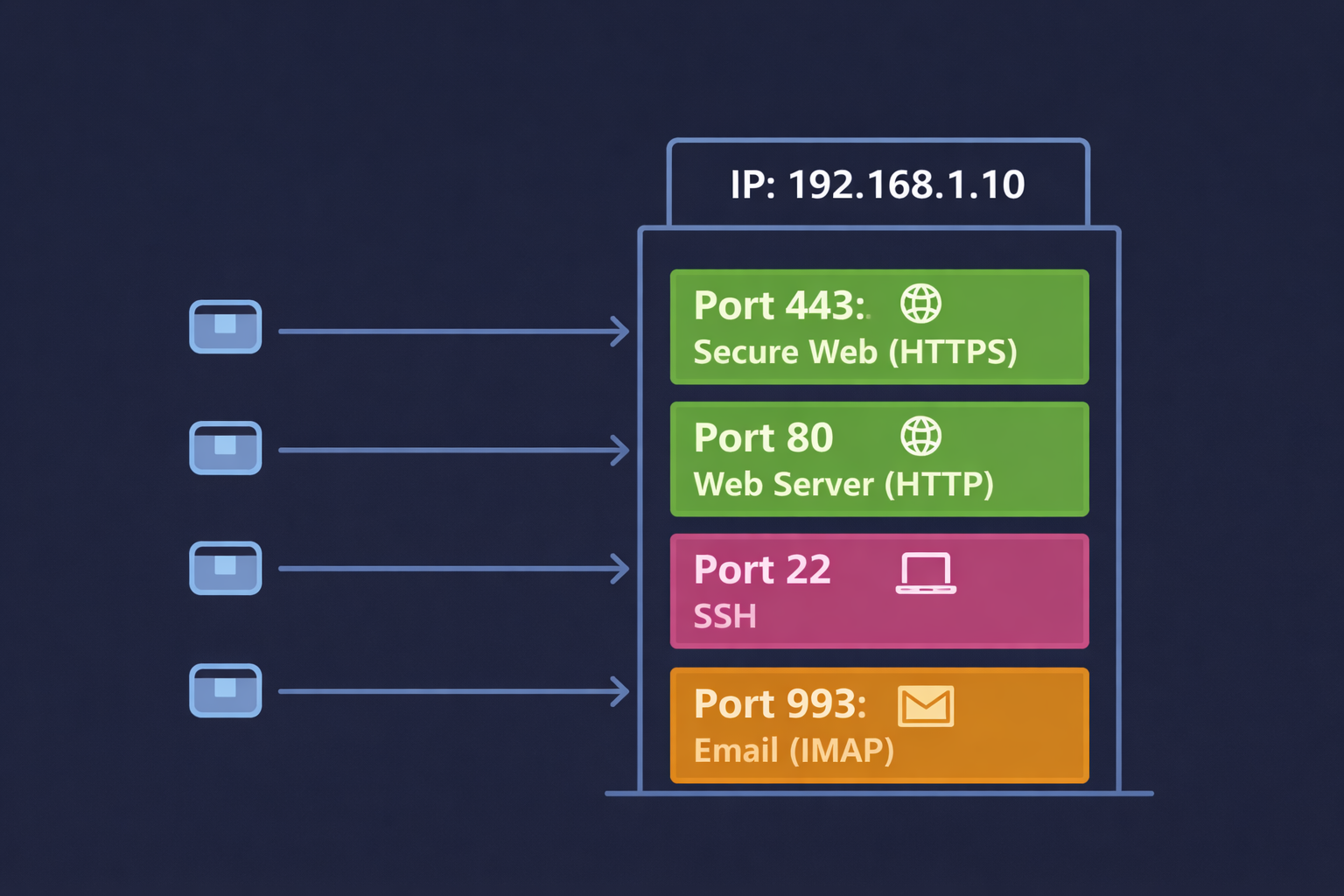This screenshot has height=896, width=1344.
Task: Click the arrowhead pointing at Port 22
Action: point(620,569)
